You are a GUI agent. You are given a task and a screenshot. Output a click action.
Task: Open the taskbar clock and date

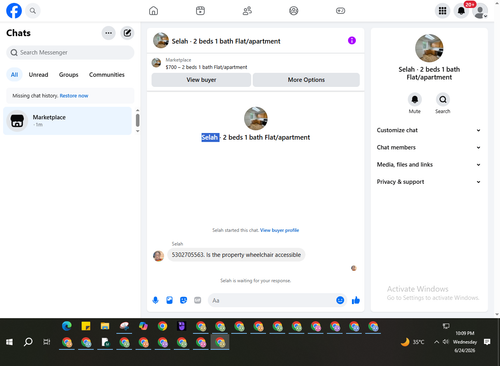(x=465, y=342)
